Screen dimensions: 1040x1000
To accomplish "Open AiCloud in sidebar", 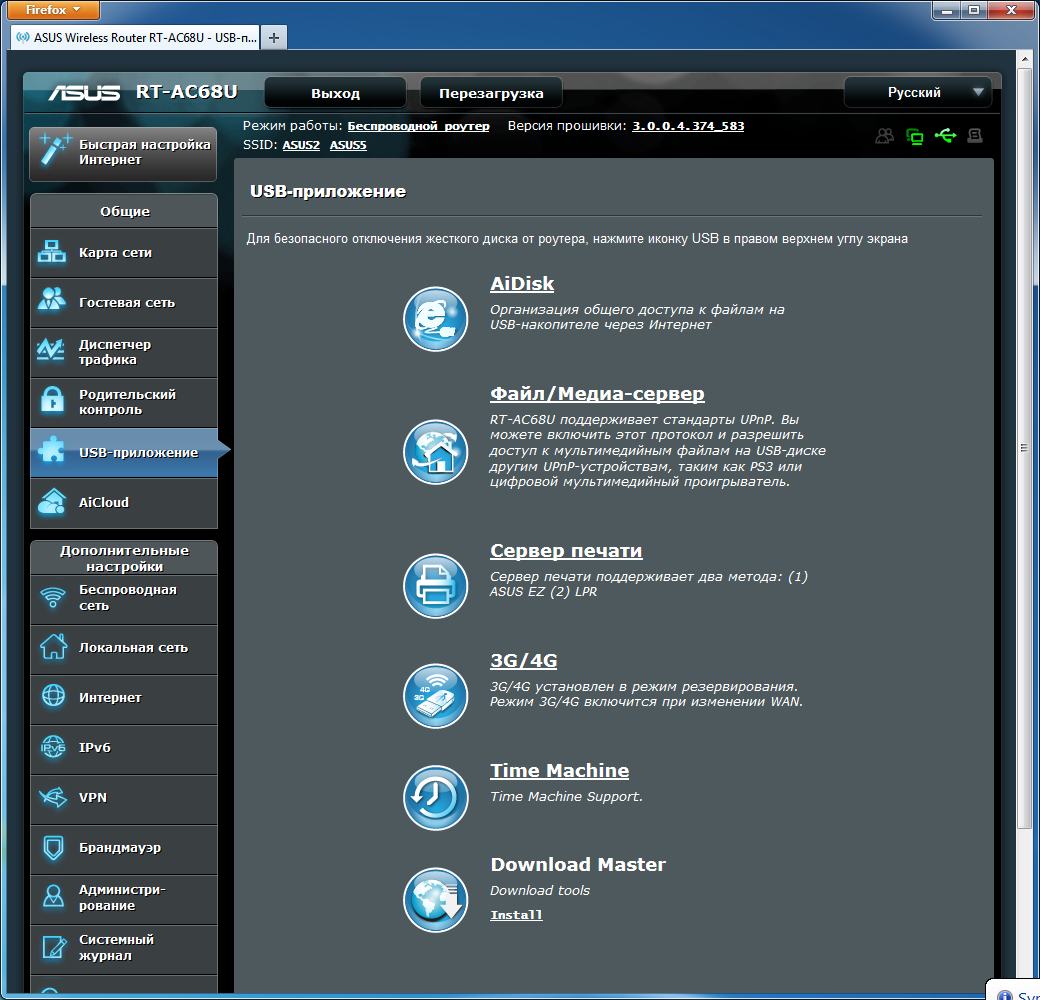I will pyautogui.click(x=123, y=503).
